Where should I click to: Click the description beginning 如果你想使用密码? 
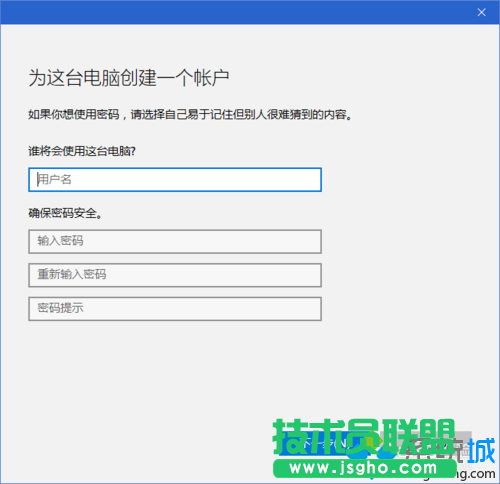(190, 115)
